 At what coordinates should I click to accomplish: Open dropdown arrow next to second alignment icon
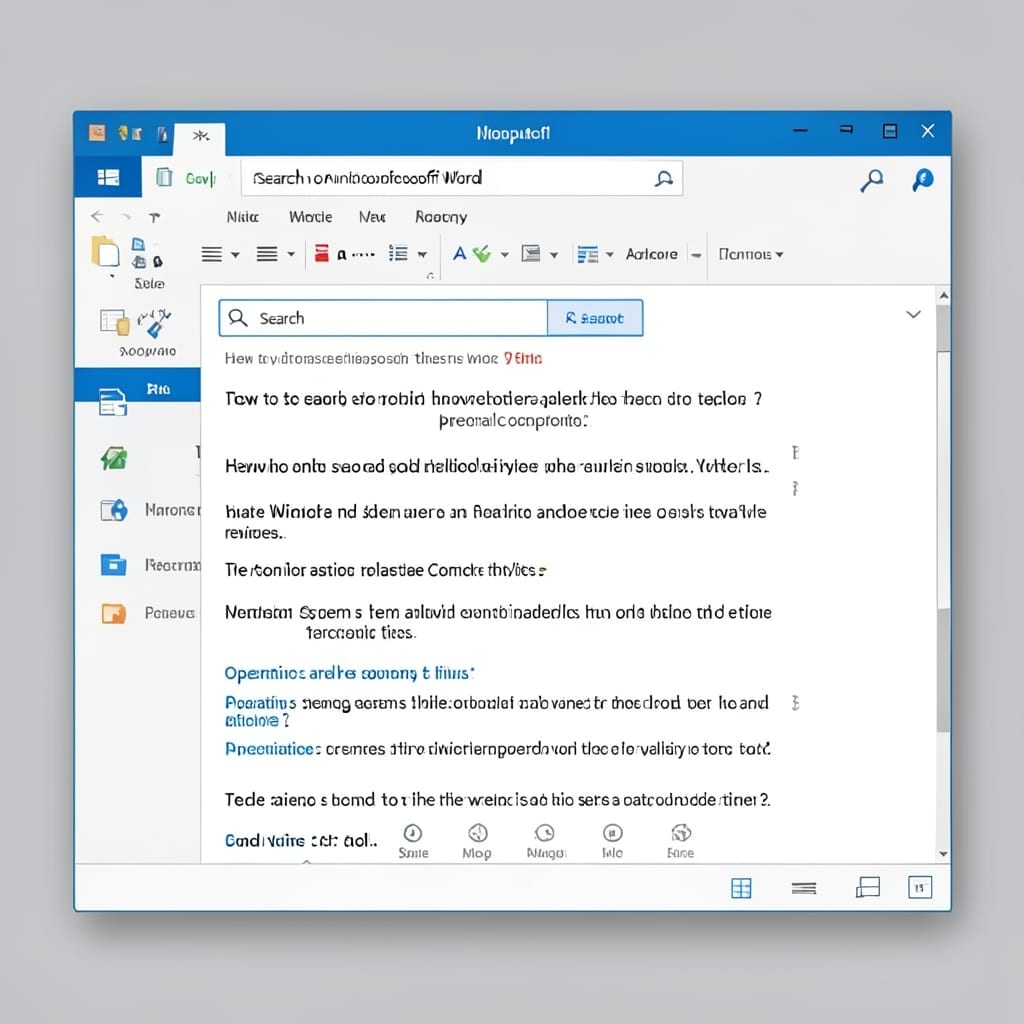291,255
